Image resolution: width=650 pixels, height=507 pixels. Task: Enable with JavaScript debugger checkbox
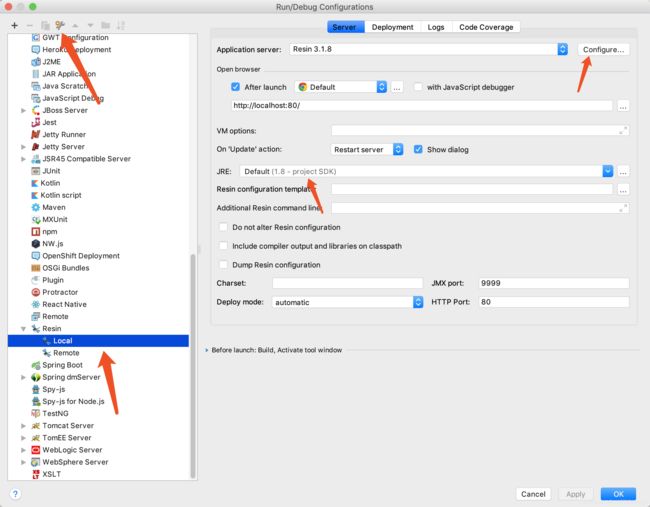click(418, 87)
